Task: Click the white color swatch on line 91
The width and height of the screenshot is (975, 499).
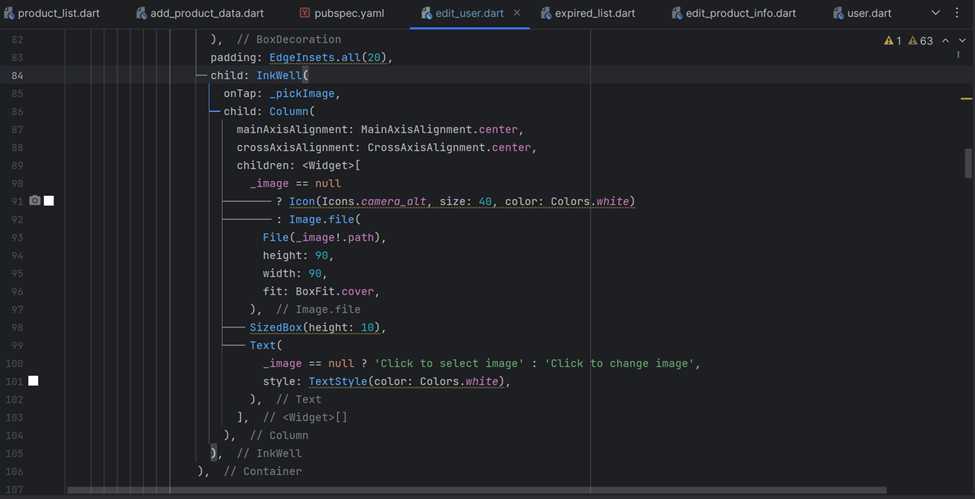Action: pos(49,200)
